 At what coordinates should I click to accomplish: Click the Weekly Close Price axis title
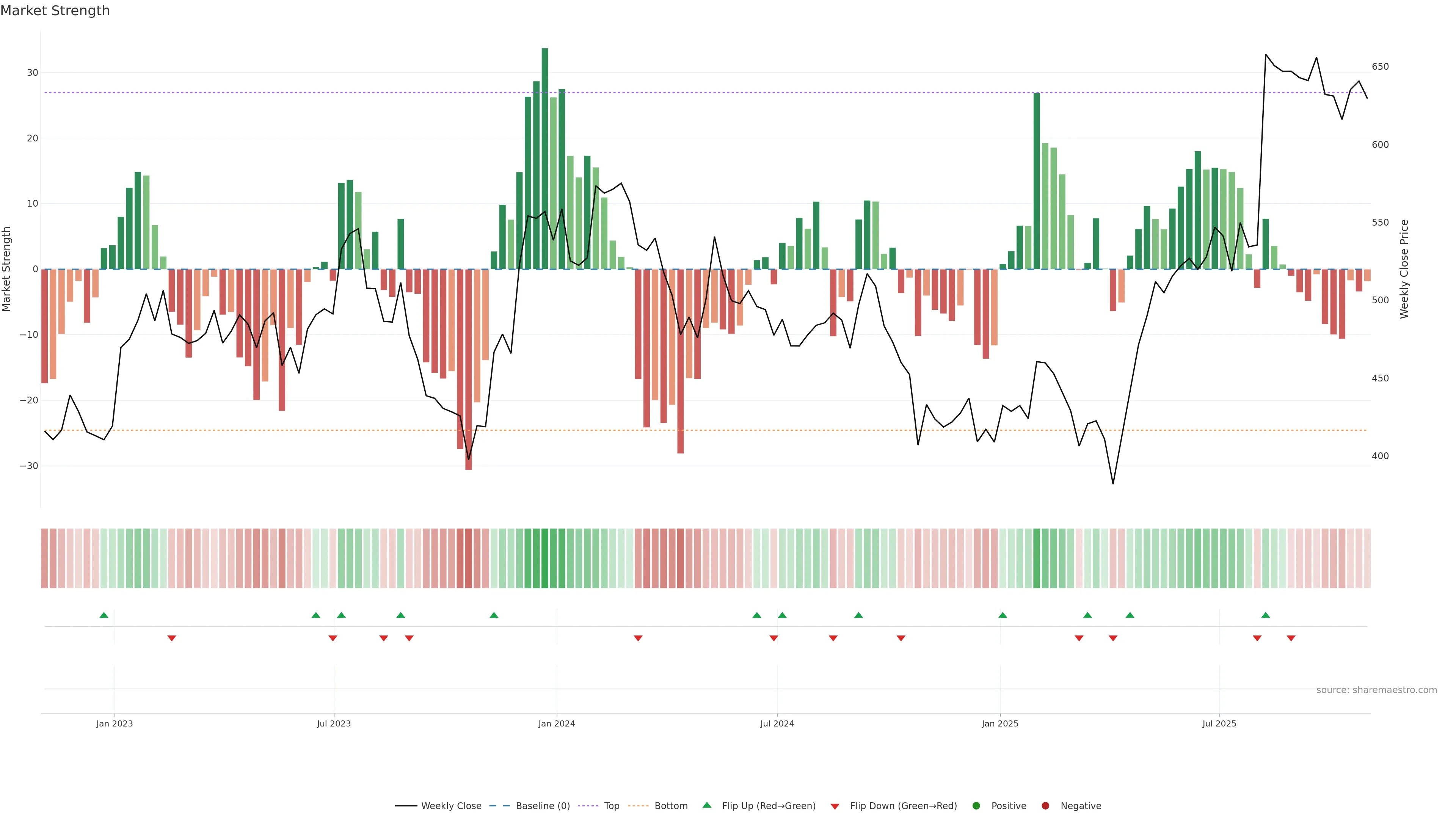(1404, 269)
